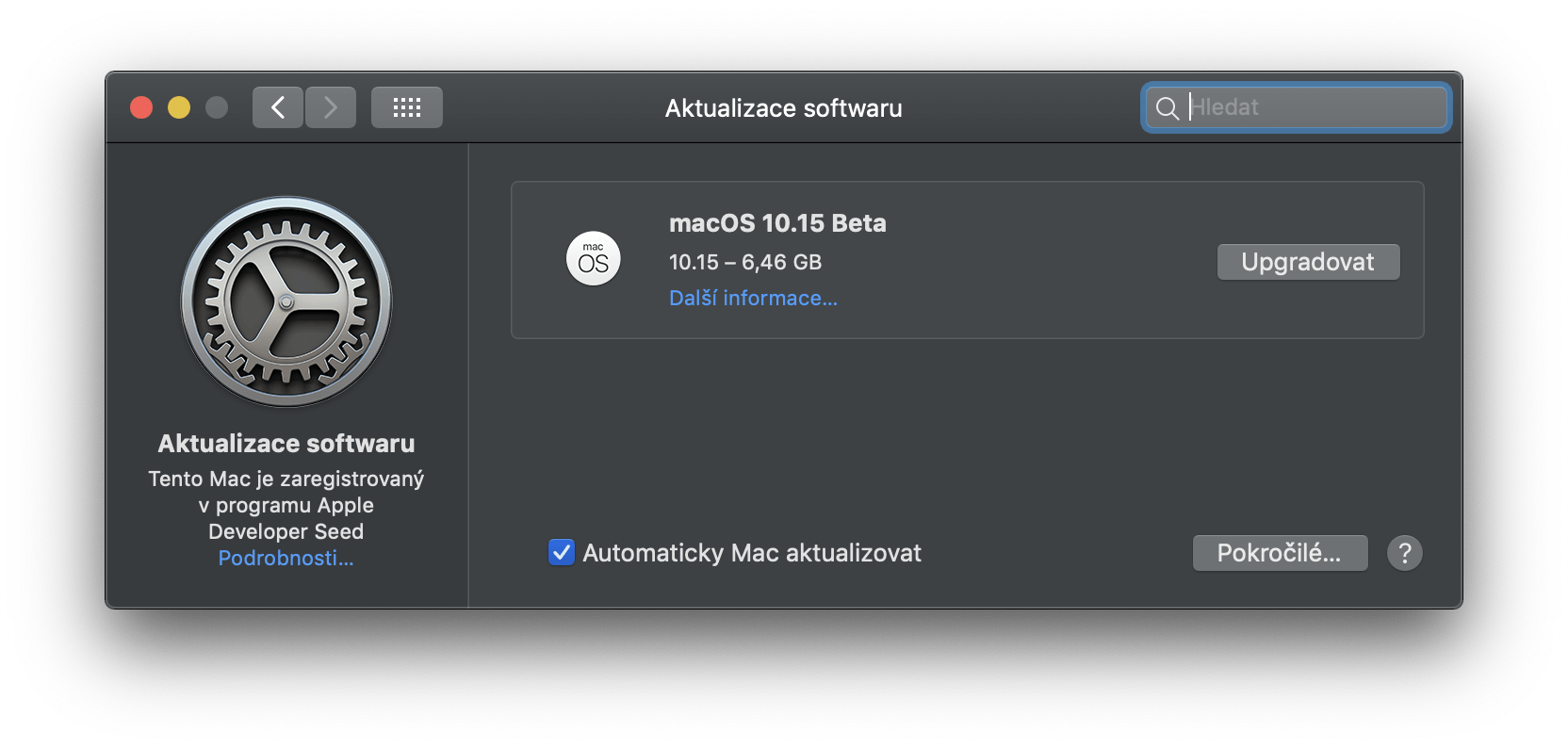Click the Apple Developer Seed enrollment text
Image resolution: width=1568 pixels, height=748 pixels.
(286, 505)
